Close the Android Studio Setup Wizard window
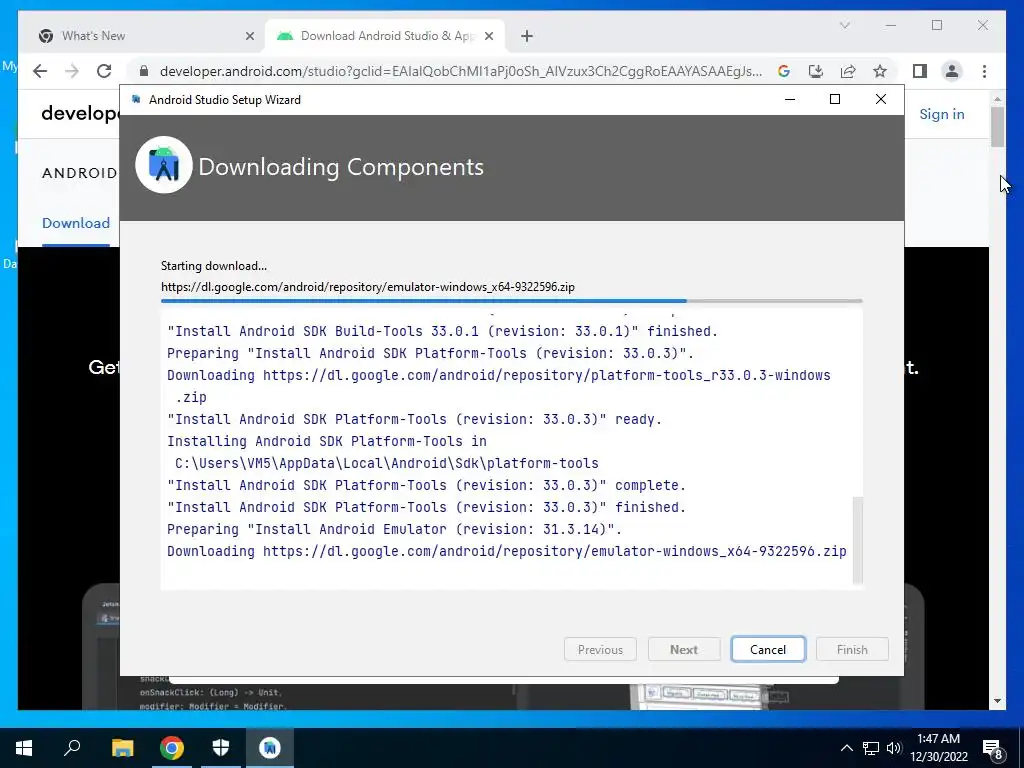The image size is (1024, 768). coord(880,99)
